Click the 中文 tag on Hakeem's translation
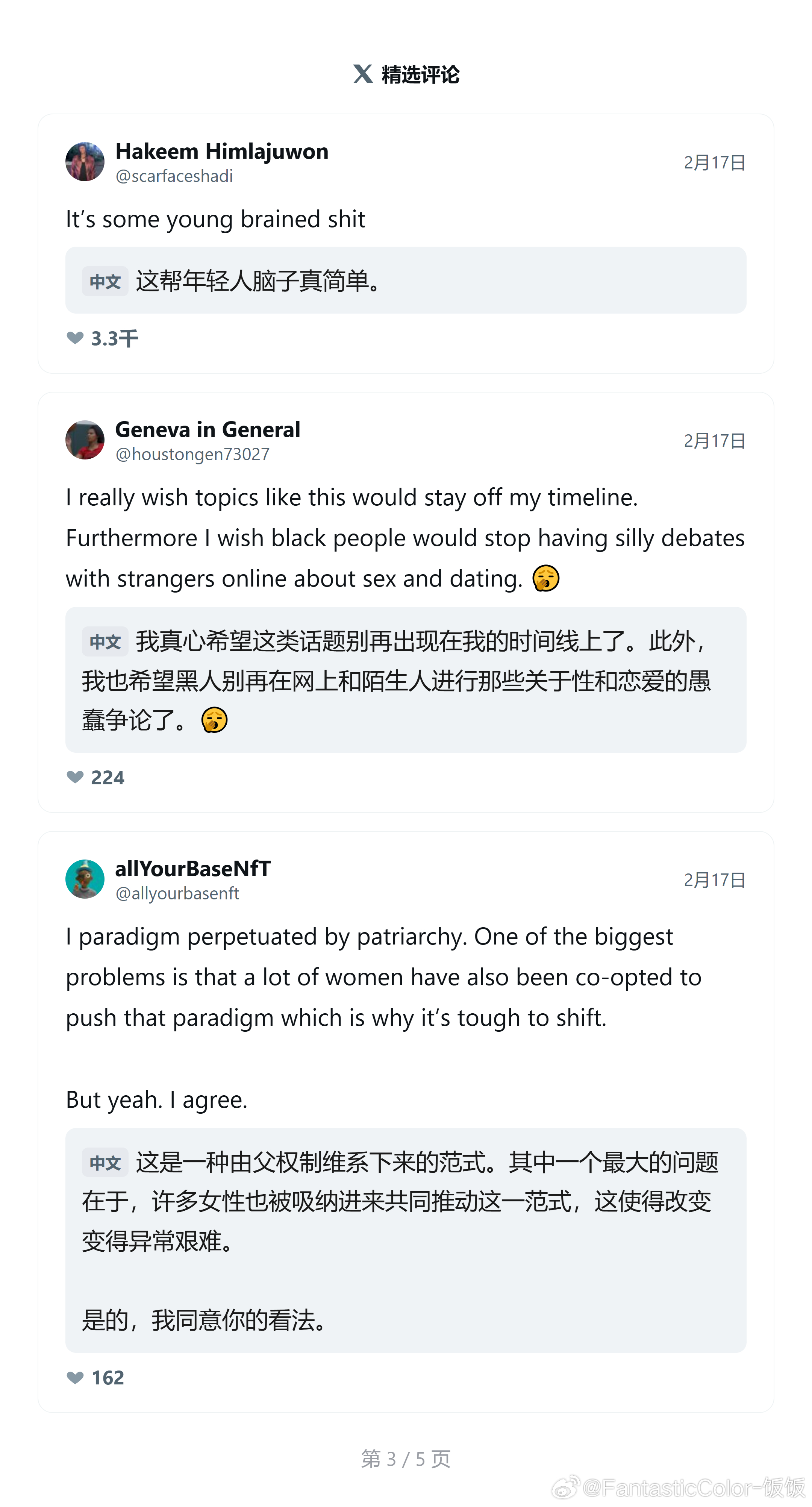The image size is (812, 1507). 105,281
